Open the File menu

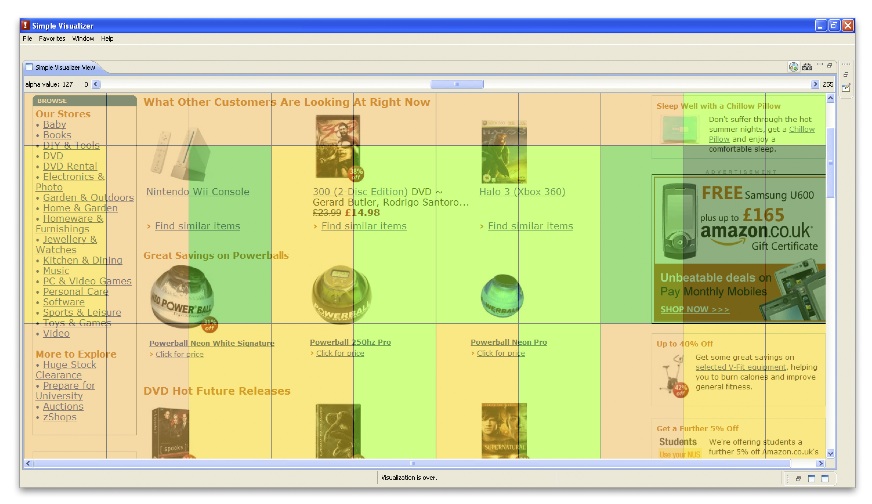[x=28, y=39]
